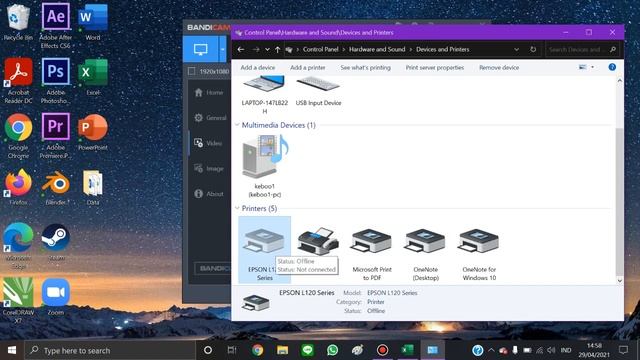Collapse the Printers group

click(237, 208)
